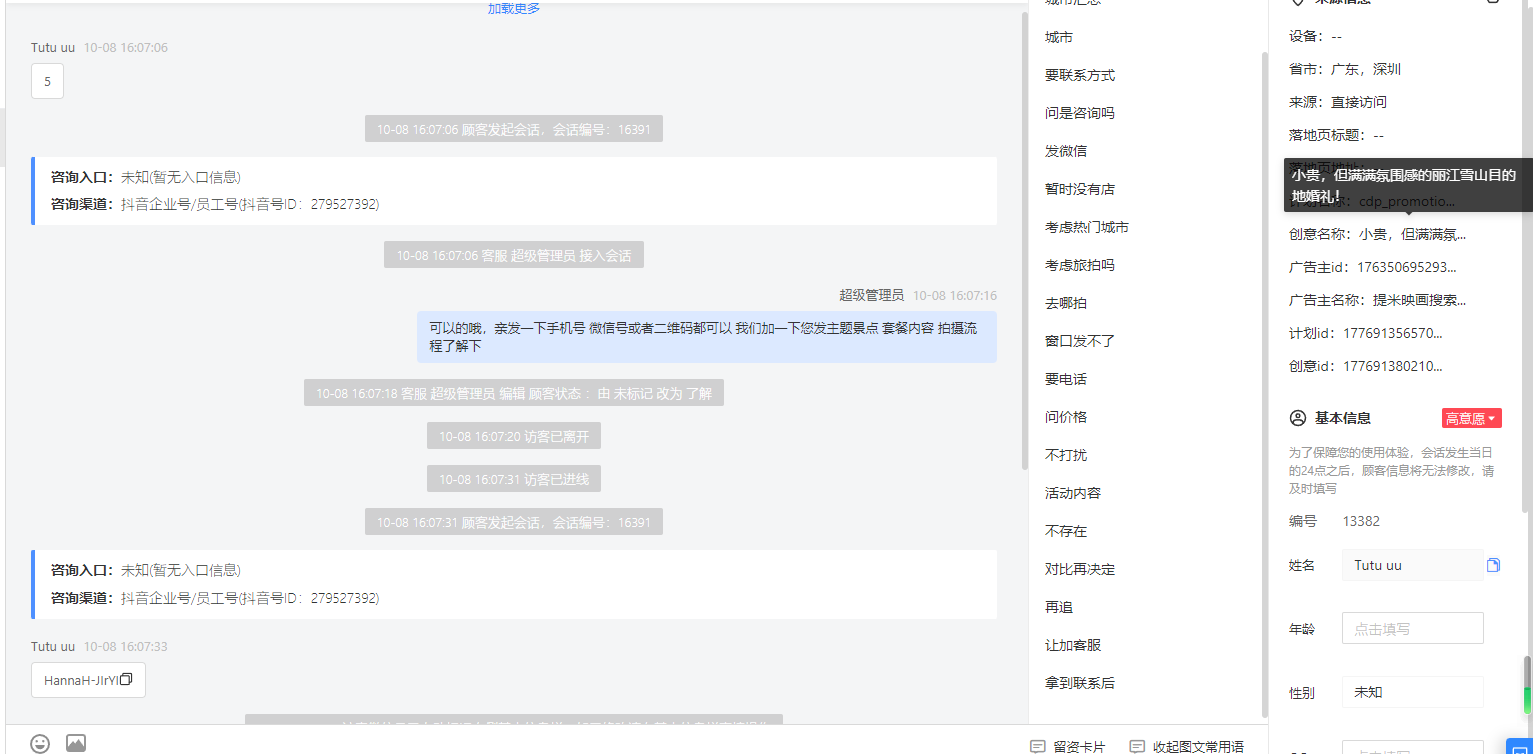Viewport: 1533px width, 754px height.
Task: Click the 留资卡片 card icon
Action: [x=1037, y=746]
